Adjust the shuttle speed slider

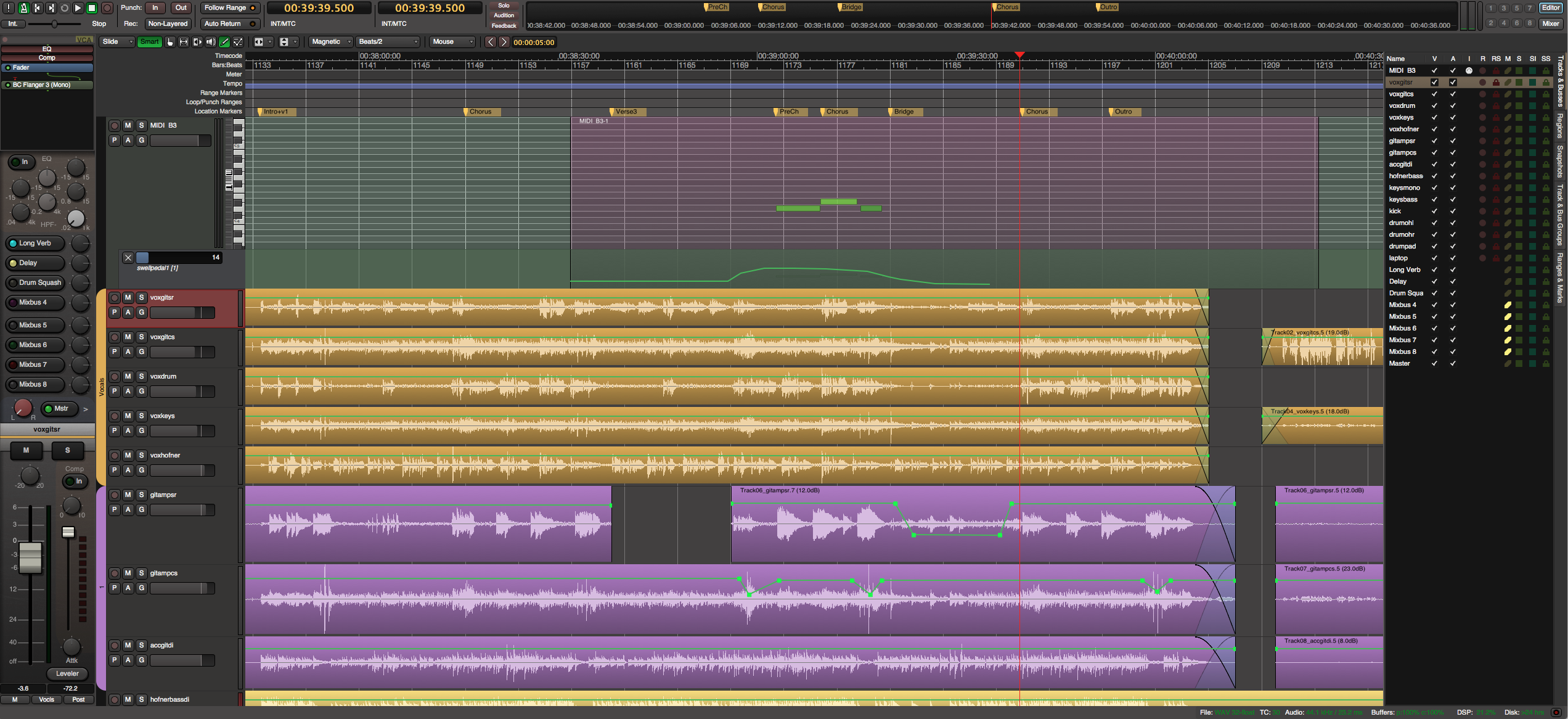click(54, 24)
